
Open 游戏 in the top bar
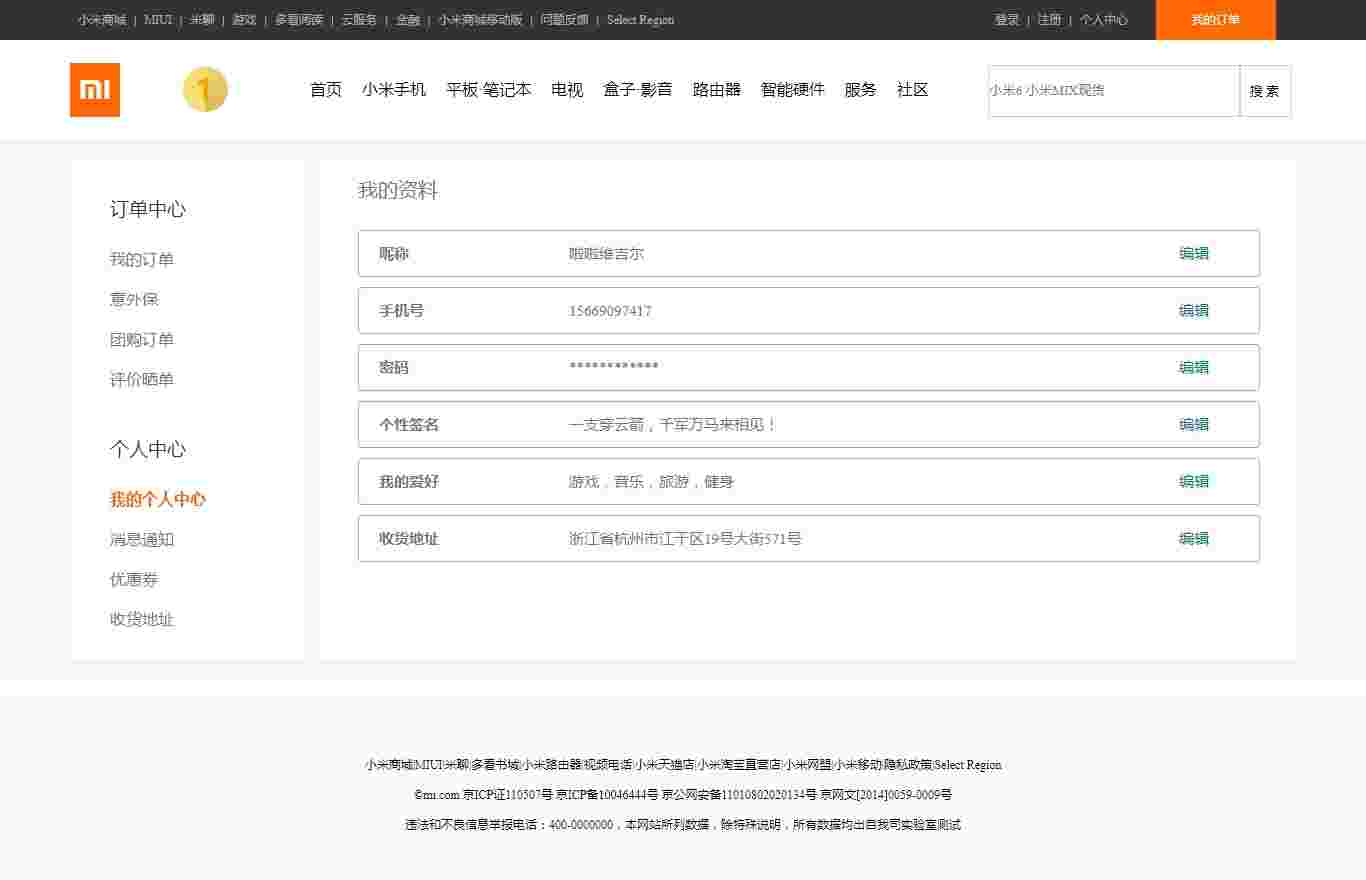coord(244,19)
